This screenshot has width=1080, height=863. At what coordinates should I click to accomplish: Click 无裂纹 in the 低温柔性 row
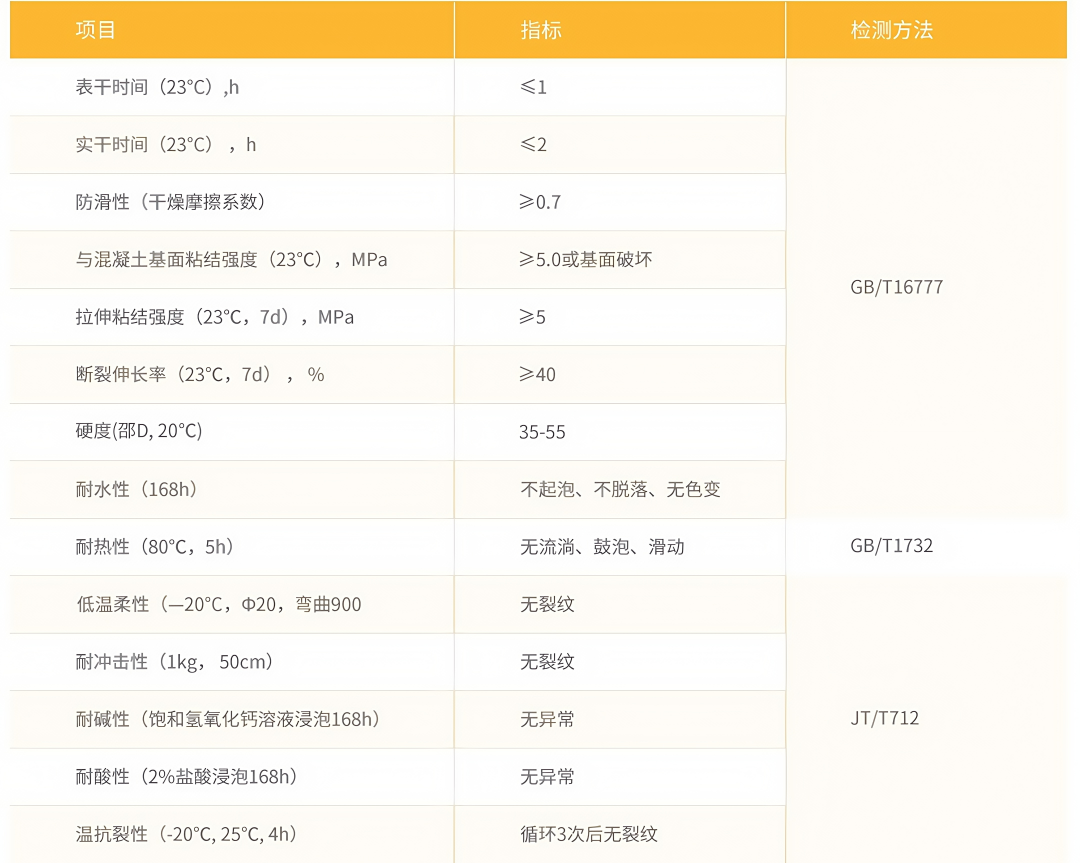pyautogui.click(x=547, y=604)
